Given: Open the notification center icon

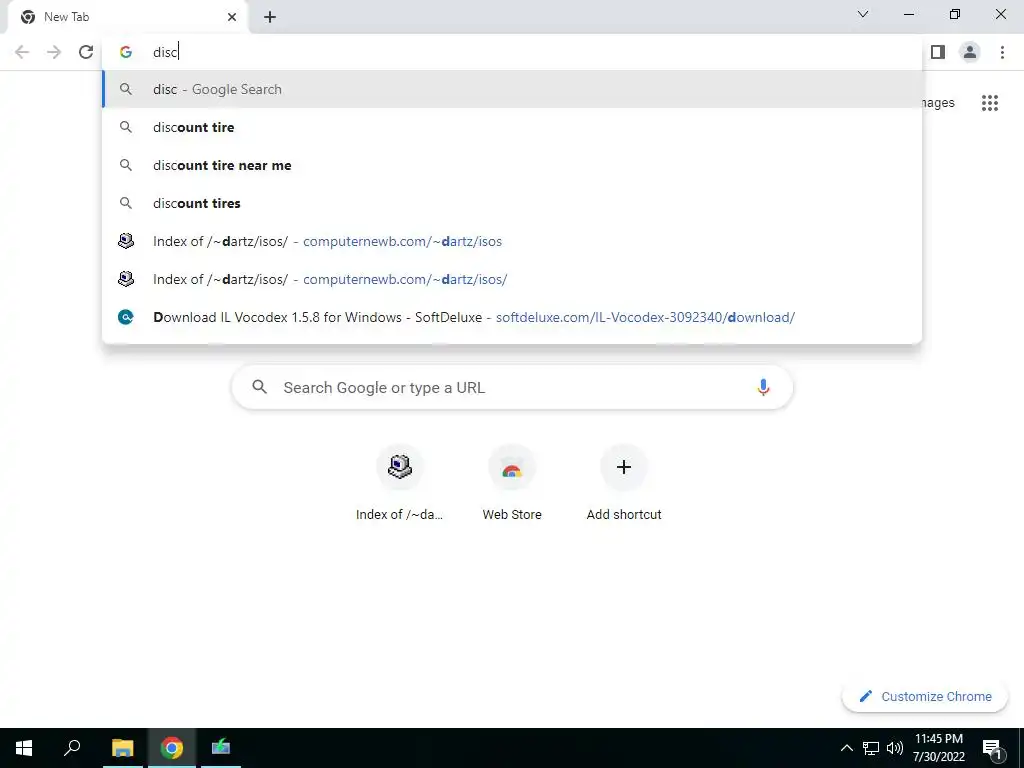Looking at the screenshot, I should click(x=992, y=748).
